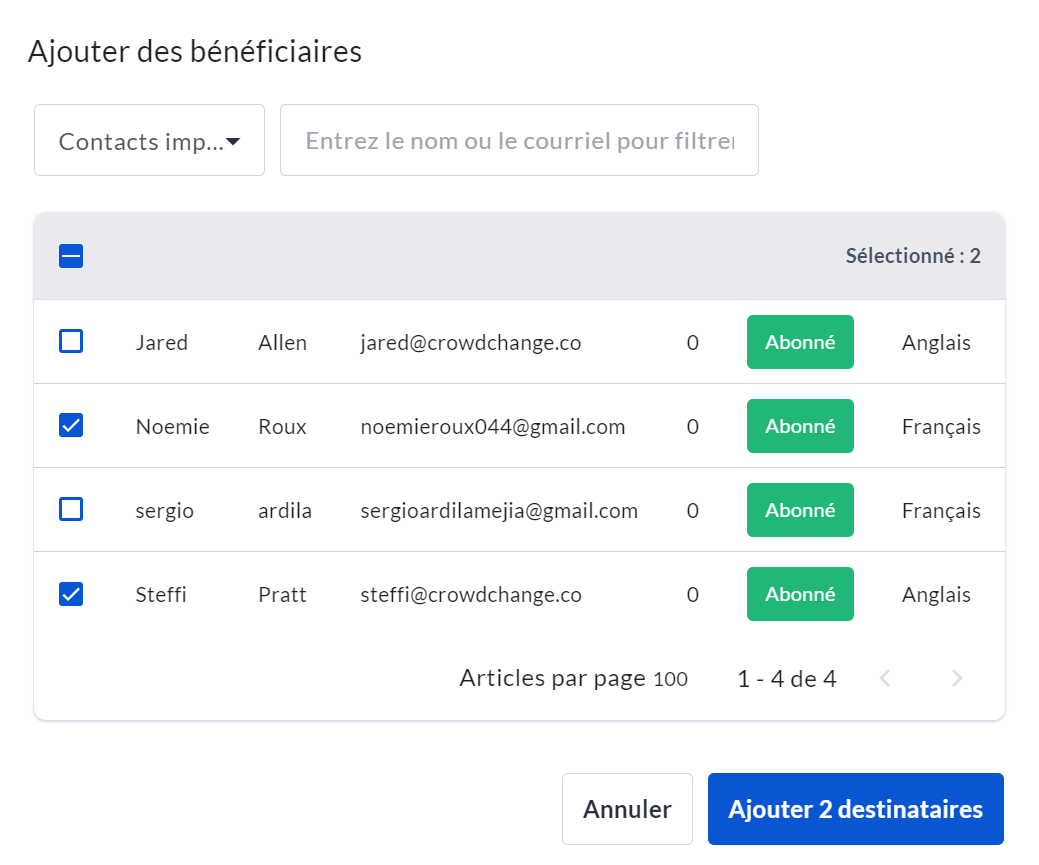The height and width of the screenshot is (865, 1039).
Task: Go to previous page with left chevron
Action: coord(885,679)
